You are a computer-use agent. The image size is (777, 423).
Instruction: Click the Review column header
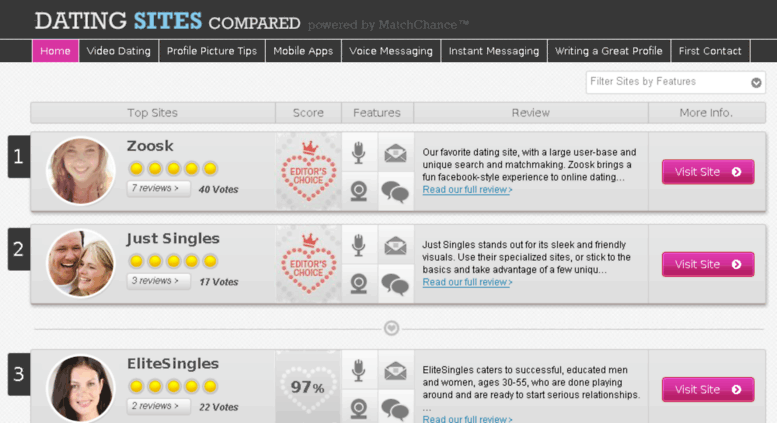[x=531, y=113]
